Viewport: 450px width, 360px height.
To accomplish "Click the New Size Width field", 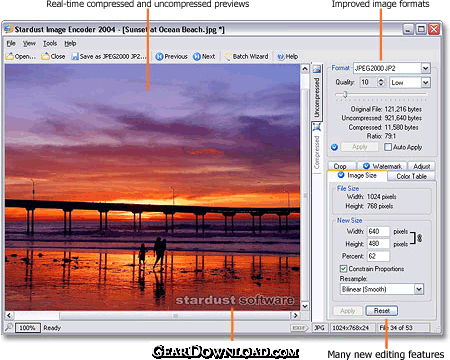I will pyautogui.click(x=378, y=231).
